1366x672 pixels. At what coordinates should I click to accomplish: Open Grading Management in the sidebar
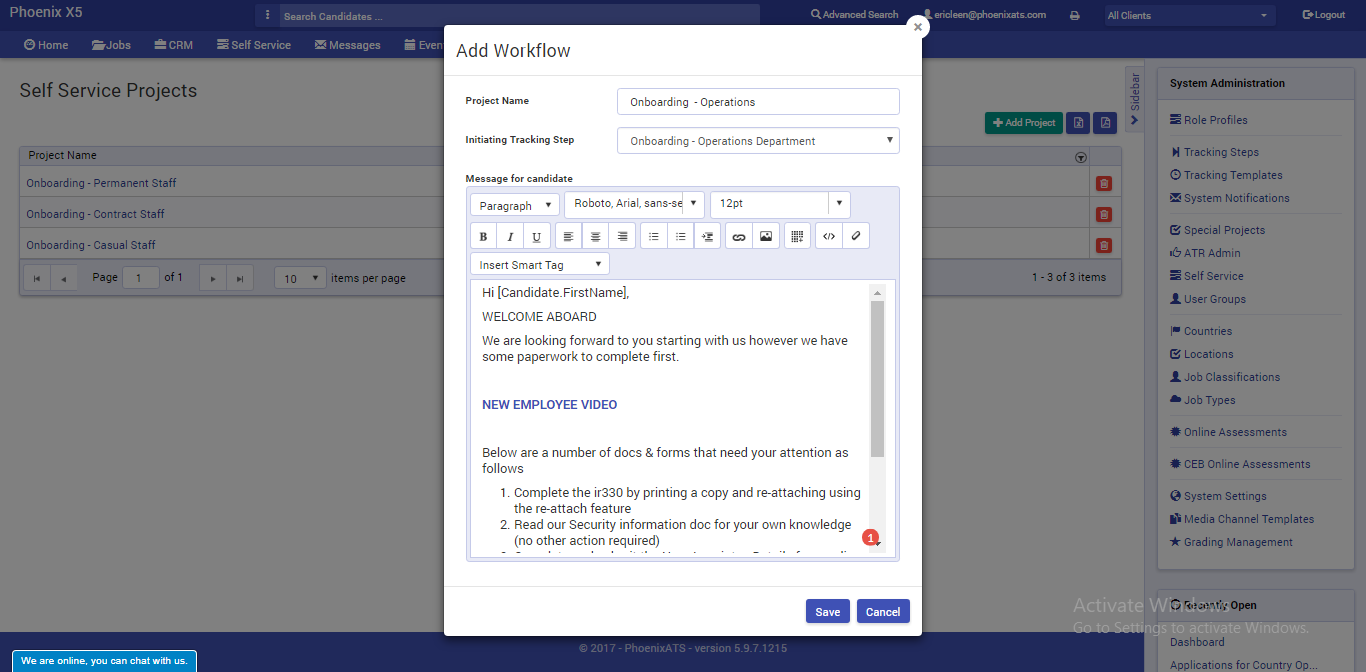(1231, 542)
